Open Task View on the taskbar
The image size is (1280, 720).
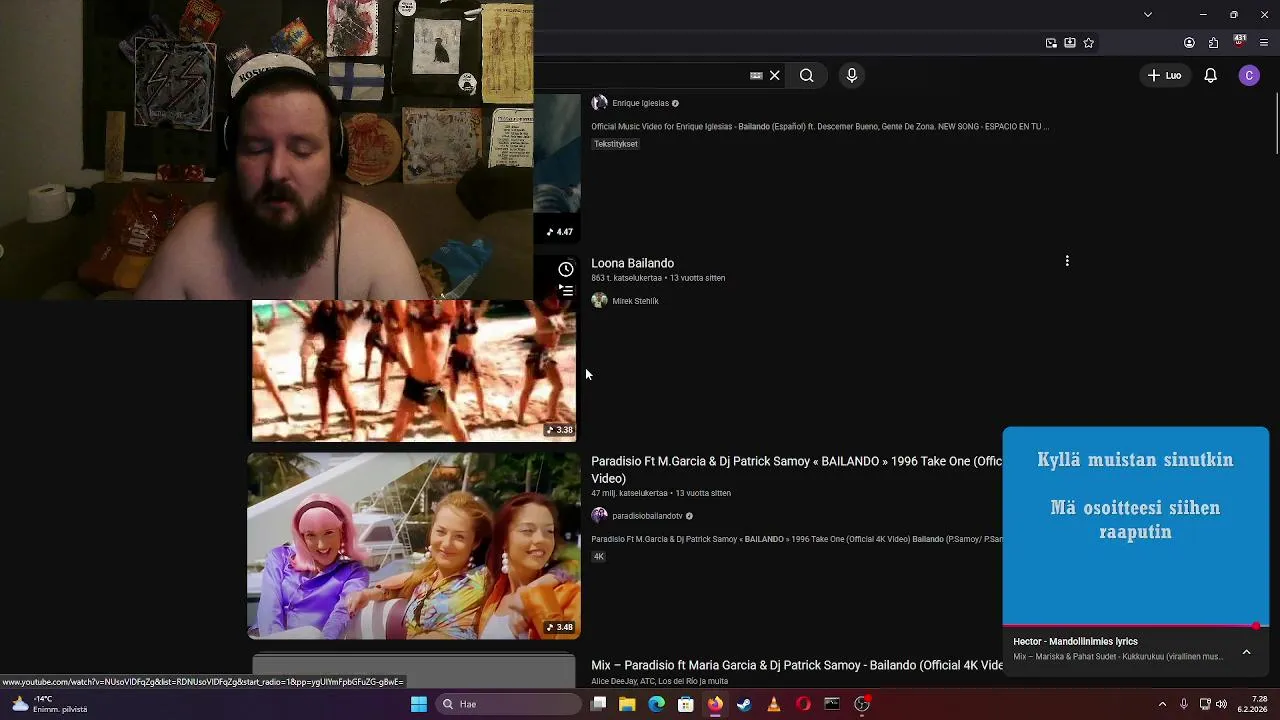[598, 704]
